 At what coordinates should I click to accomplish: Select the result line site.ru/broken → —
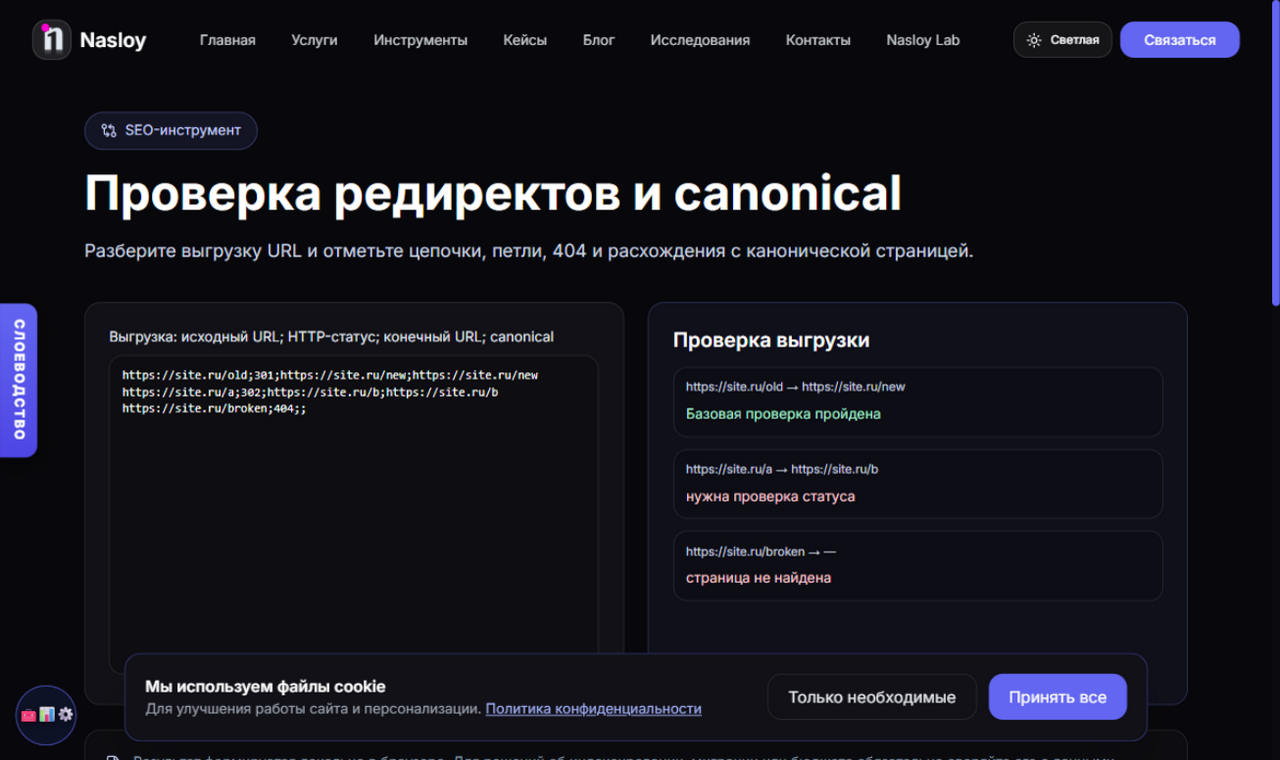click(x=761, y=551)
